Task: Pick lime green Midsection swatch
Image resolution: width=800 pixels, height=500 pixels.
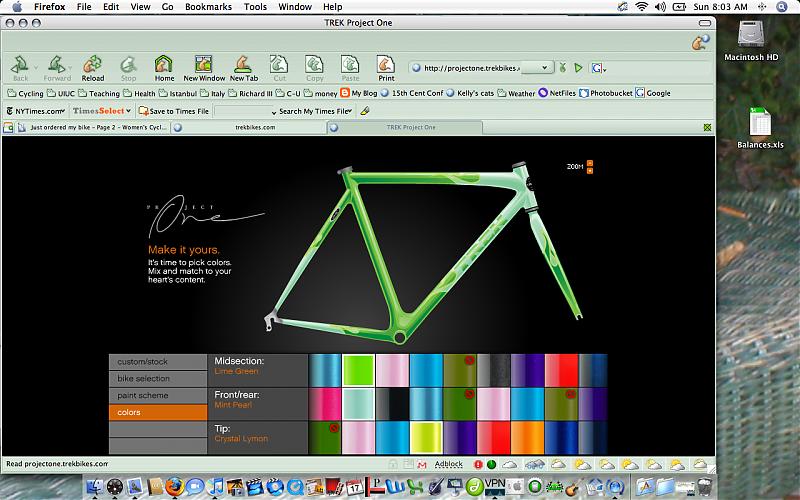Action: [358, 369]
